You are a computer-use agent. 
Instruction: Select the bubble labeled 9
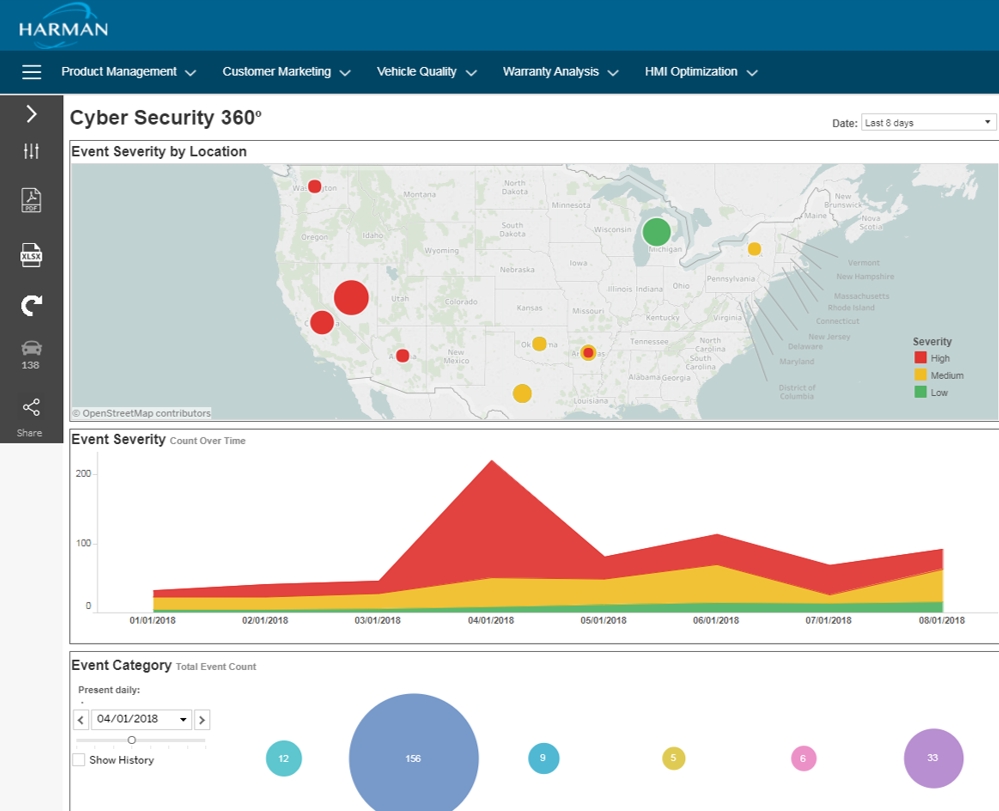tap(543, 758)
